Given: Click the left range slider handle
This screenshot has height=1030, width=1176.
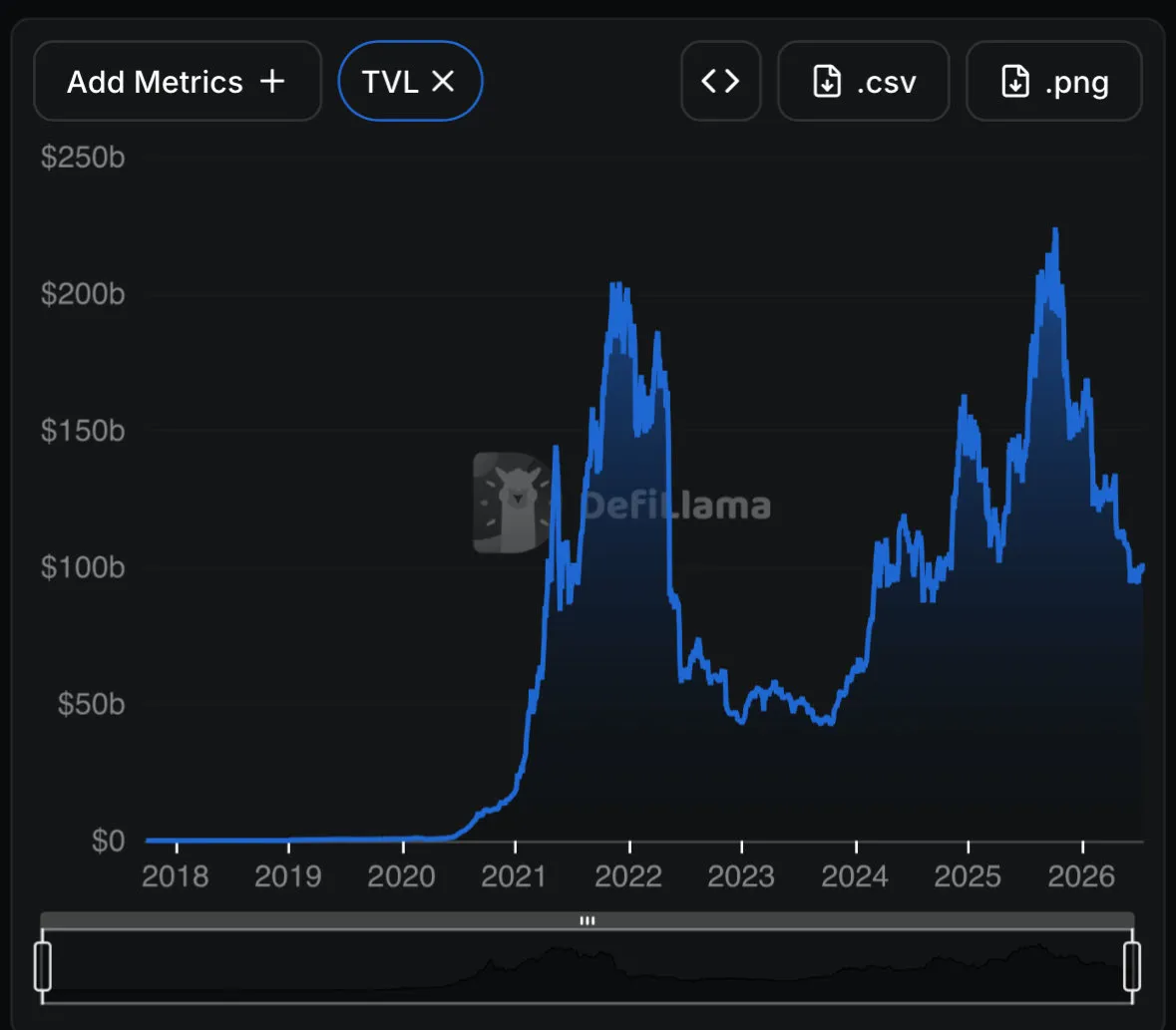Looking at the screenshot, I should tap(43, 966).
